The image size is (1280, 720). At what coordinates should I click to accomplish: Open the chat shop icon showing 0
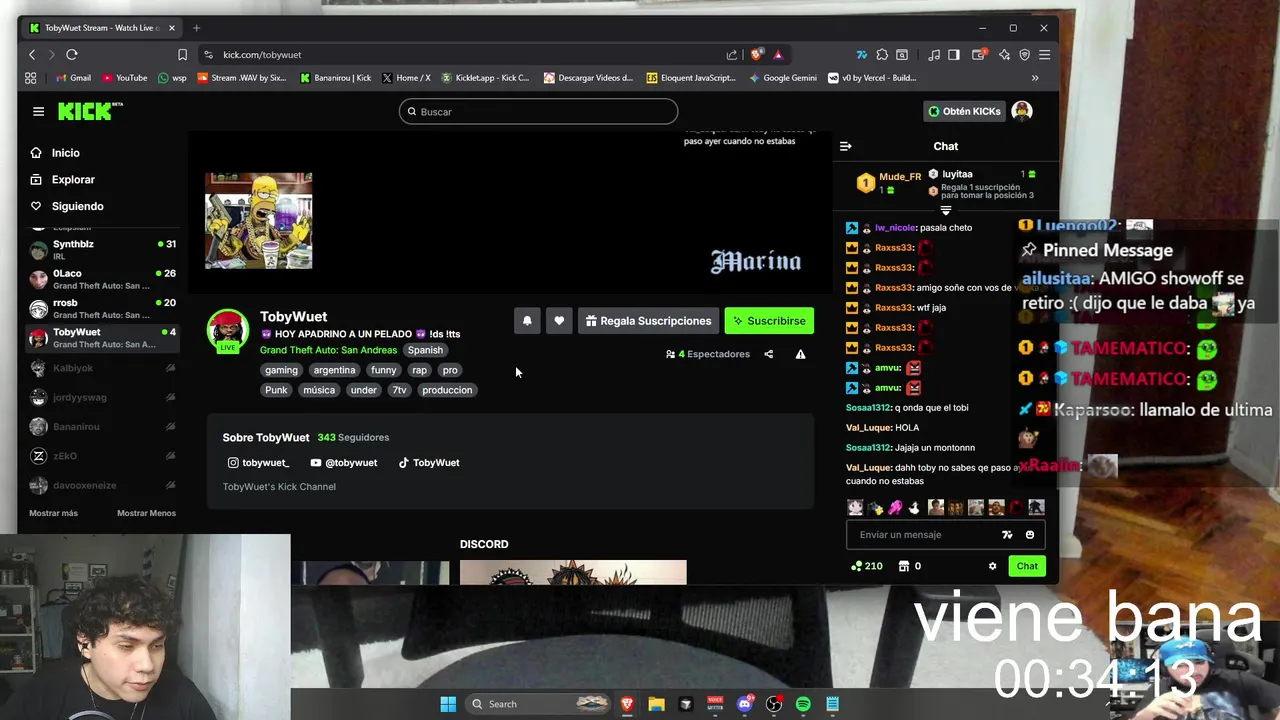pos(909,566)
